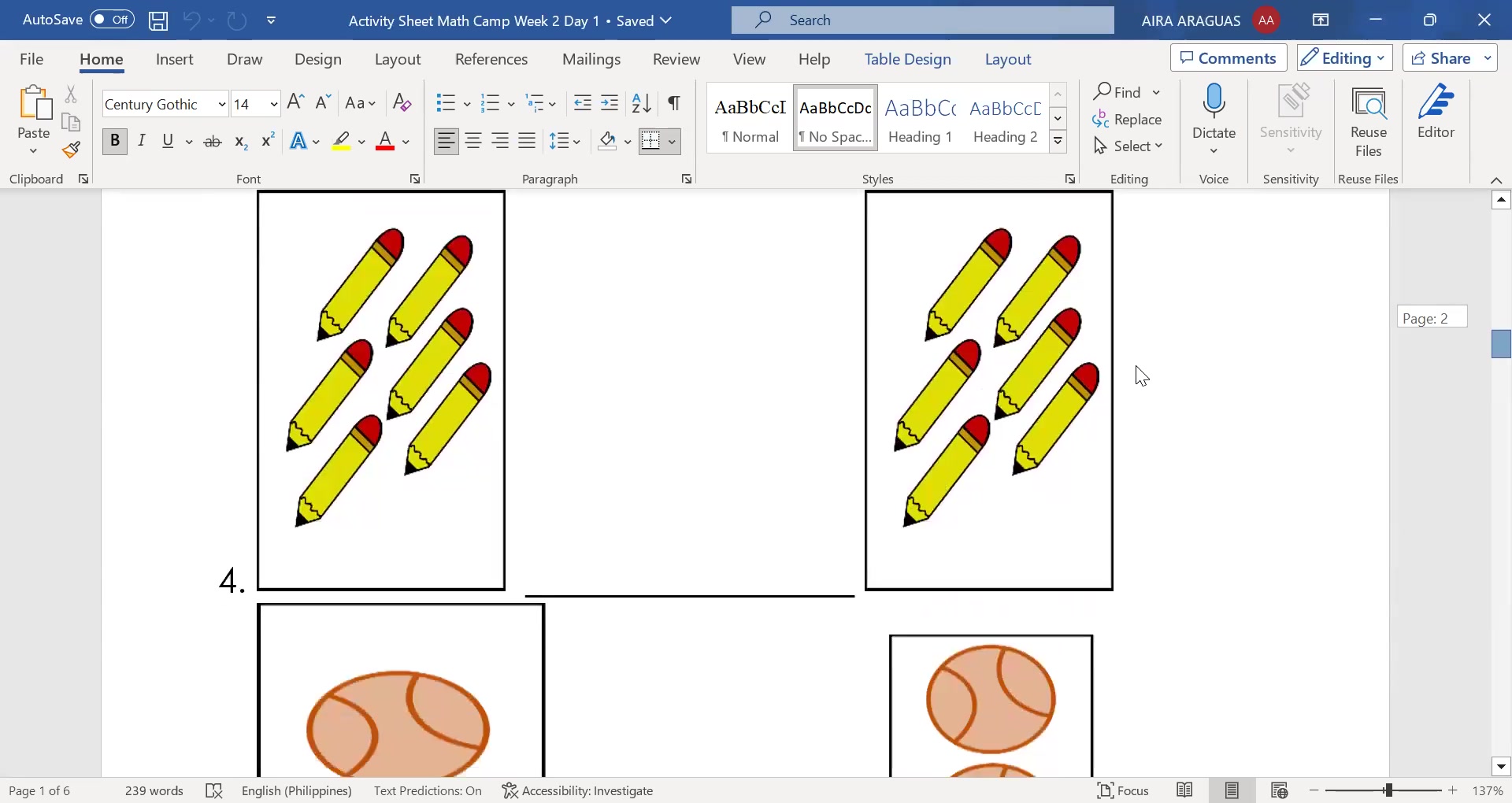
Task: Open the Editing mode dropdown
Action: [x=1345, y=58]
